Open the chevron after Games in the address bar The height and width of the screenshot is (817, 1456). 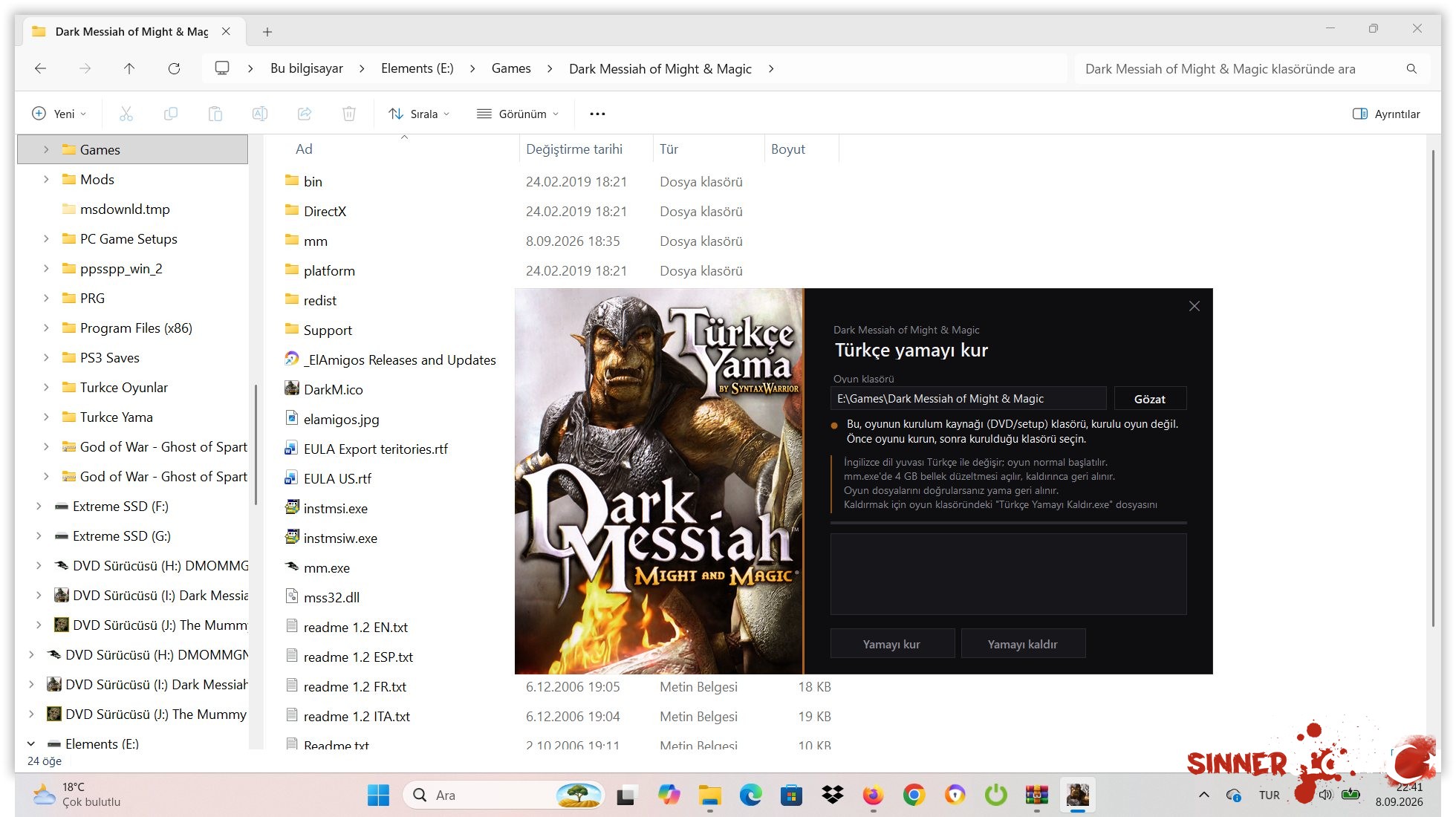tap(550, 68)
